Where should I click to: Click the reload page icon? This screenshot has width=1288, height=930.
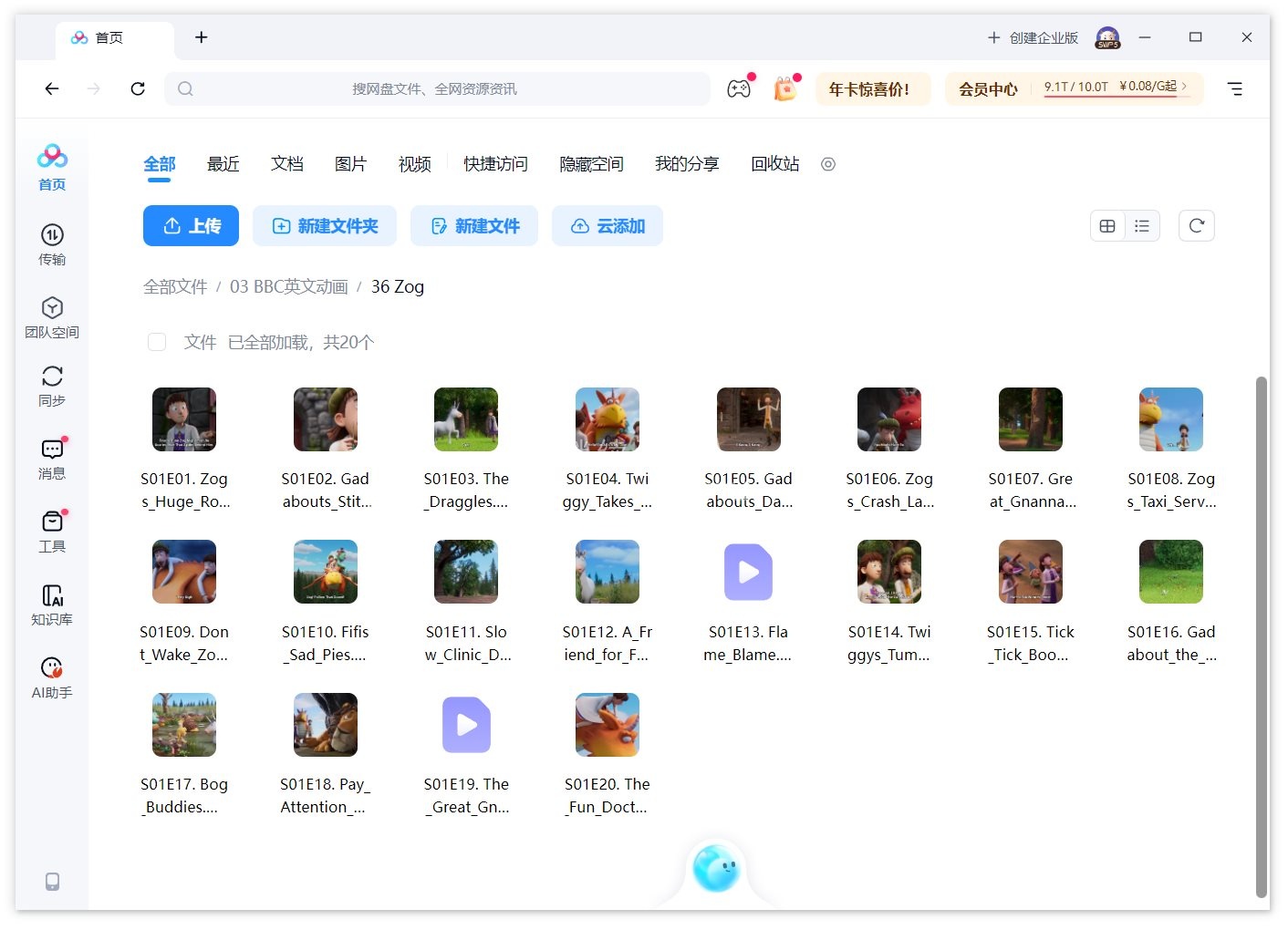[x=138, y=88]
